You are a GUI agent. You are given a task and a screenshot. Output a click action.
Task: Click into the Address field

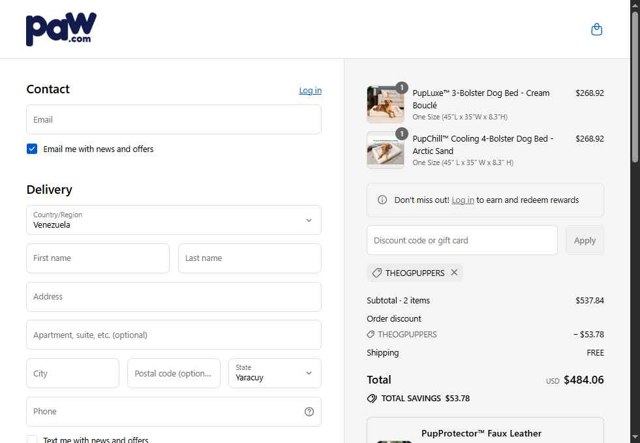tap(174, 296)
